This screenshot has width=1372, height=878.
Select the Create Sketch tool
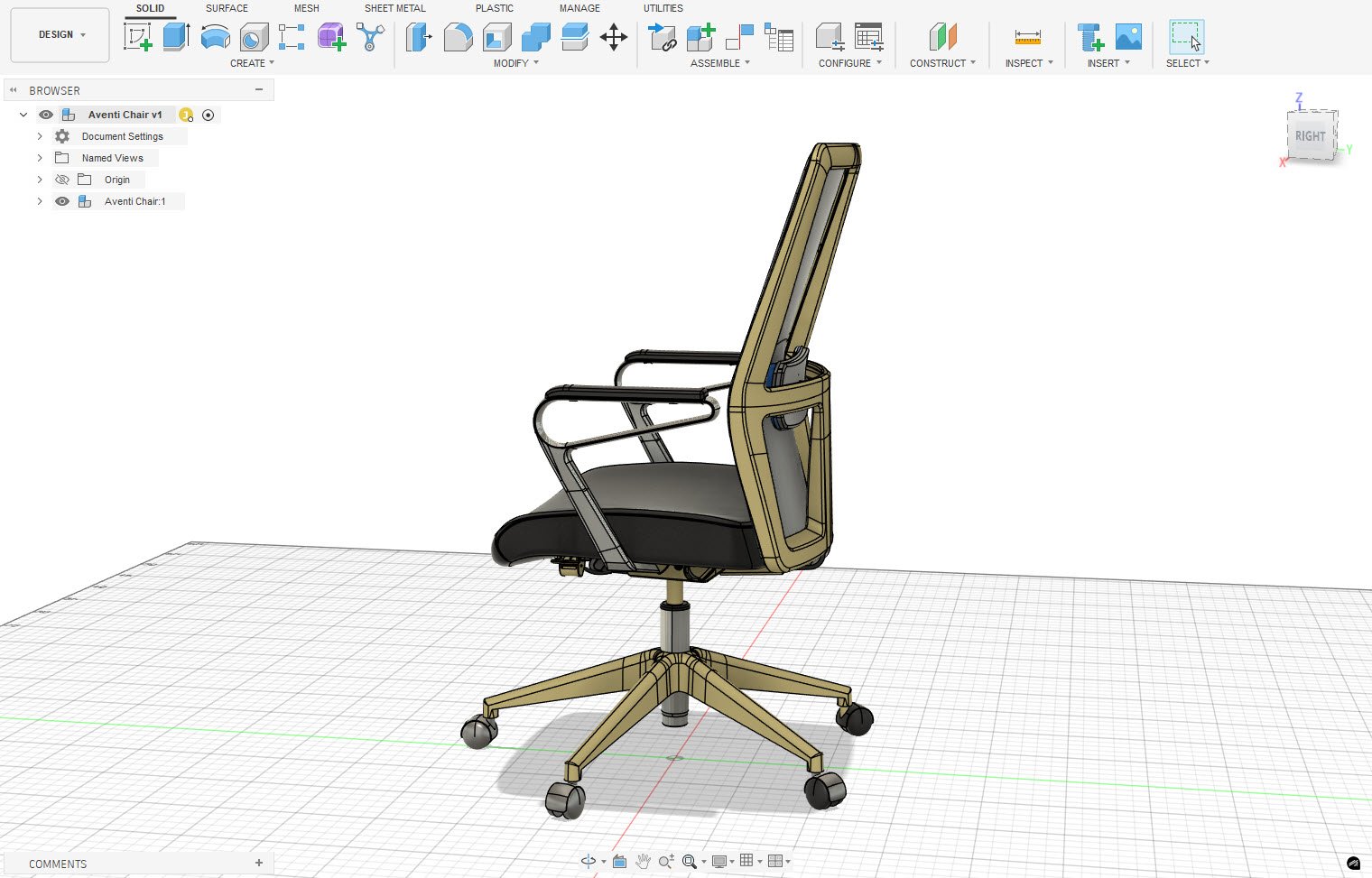click(138, 36)
